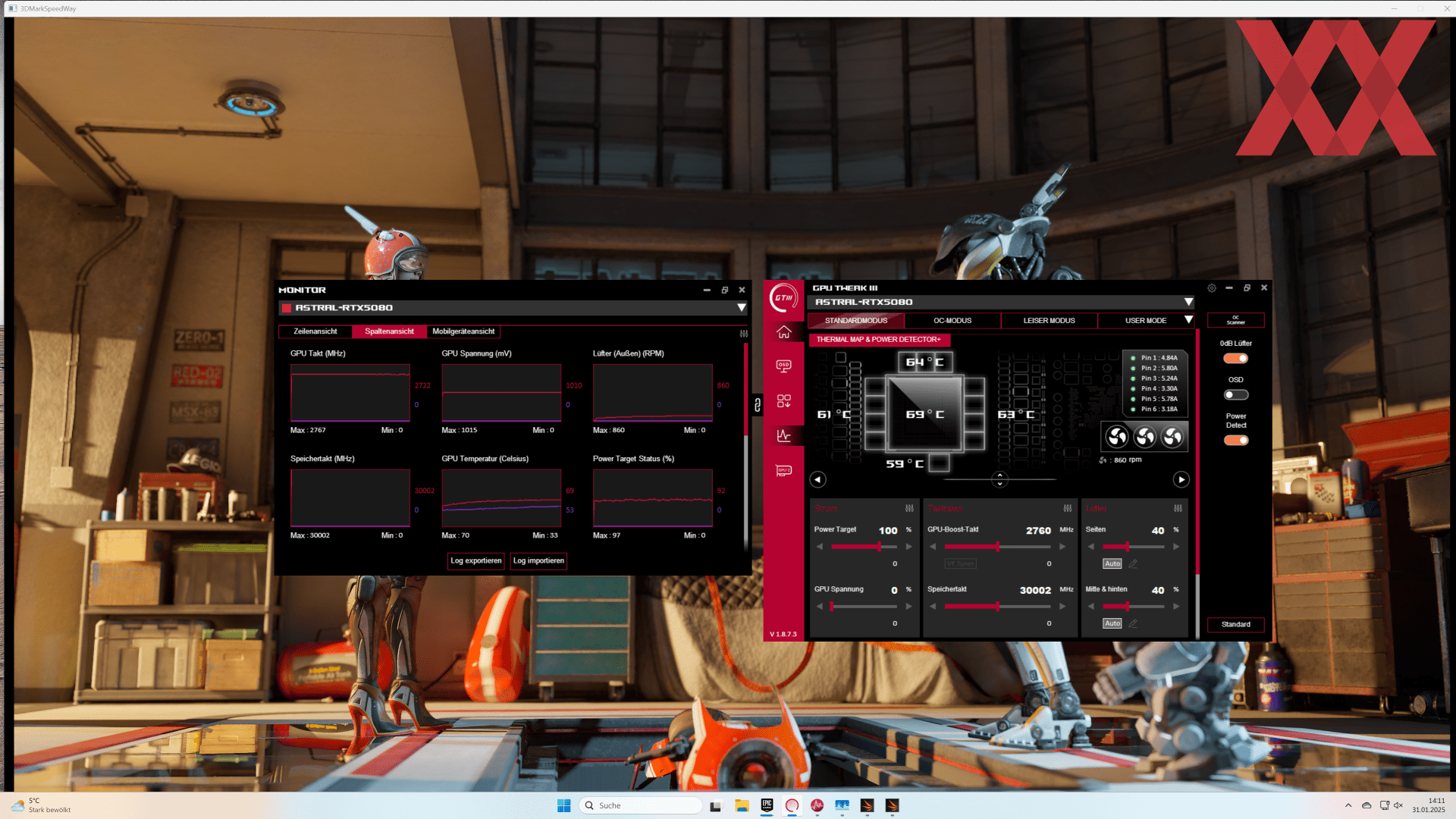Click Log importieren button
1456x819 pixels.
coord(538,561)
